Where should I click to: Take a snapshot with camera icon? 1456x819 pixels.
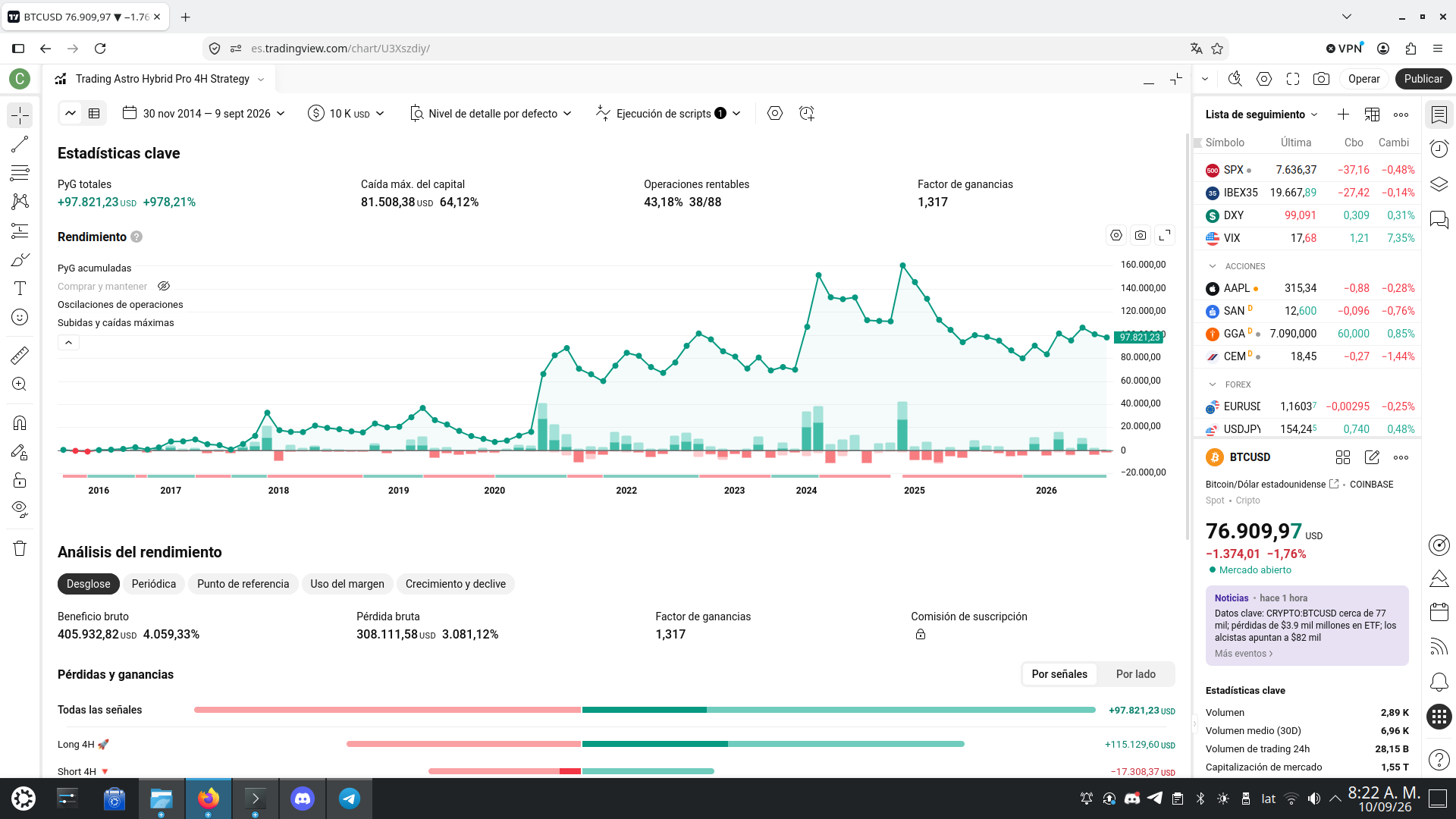(x=1321, y=79)
